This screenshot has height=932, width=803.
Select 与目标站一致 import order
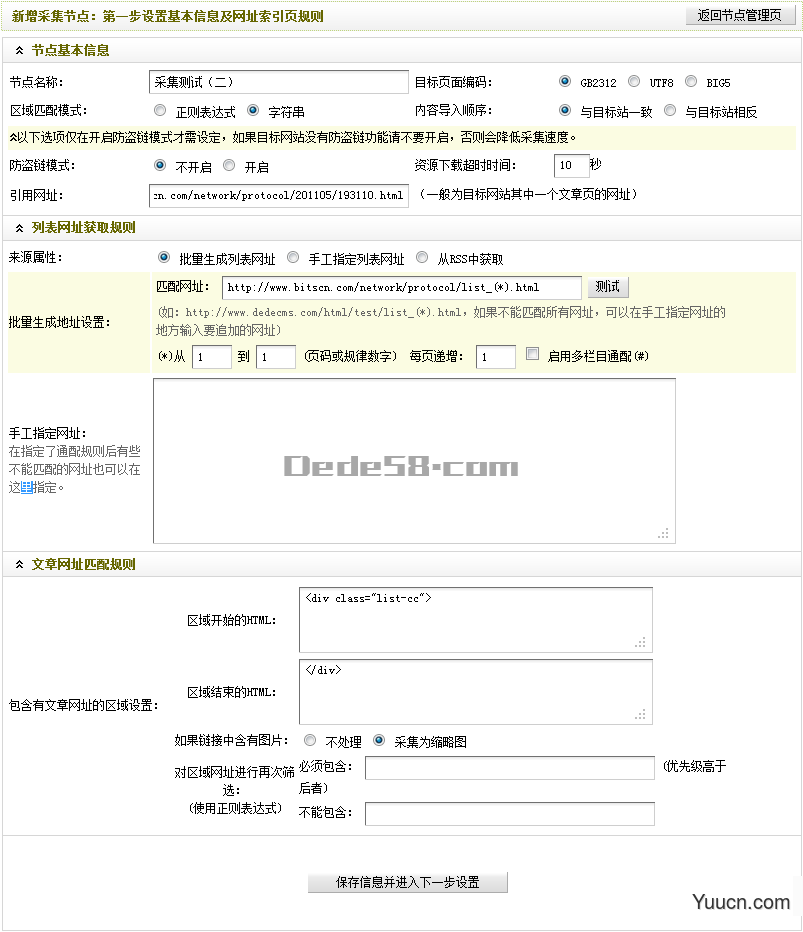click(565, 111)
